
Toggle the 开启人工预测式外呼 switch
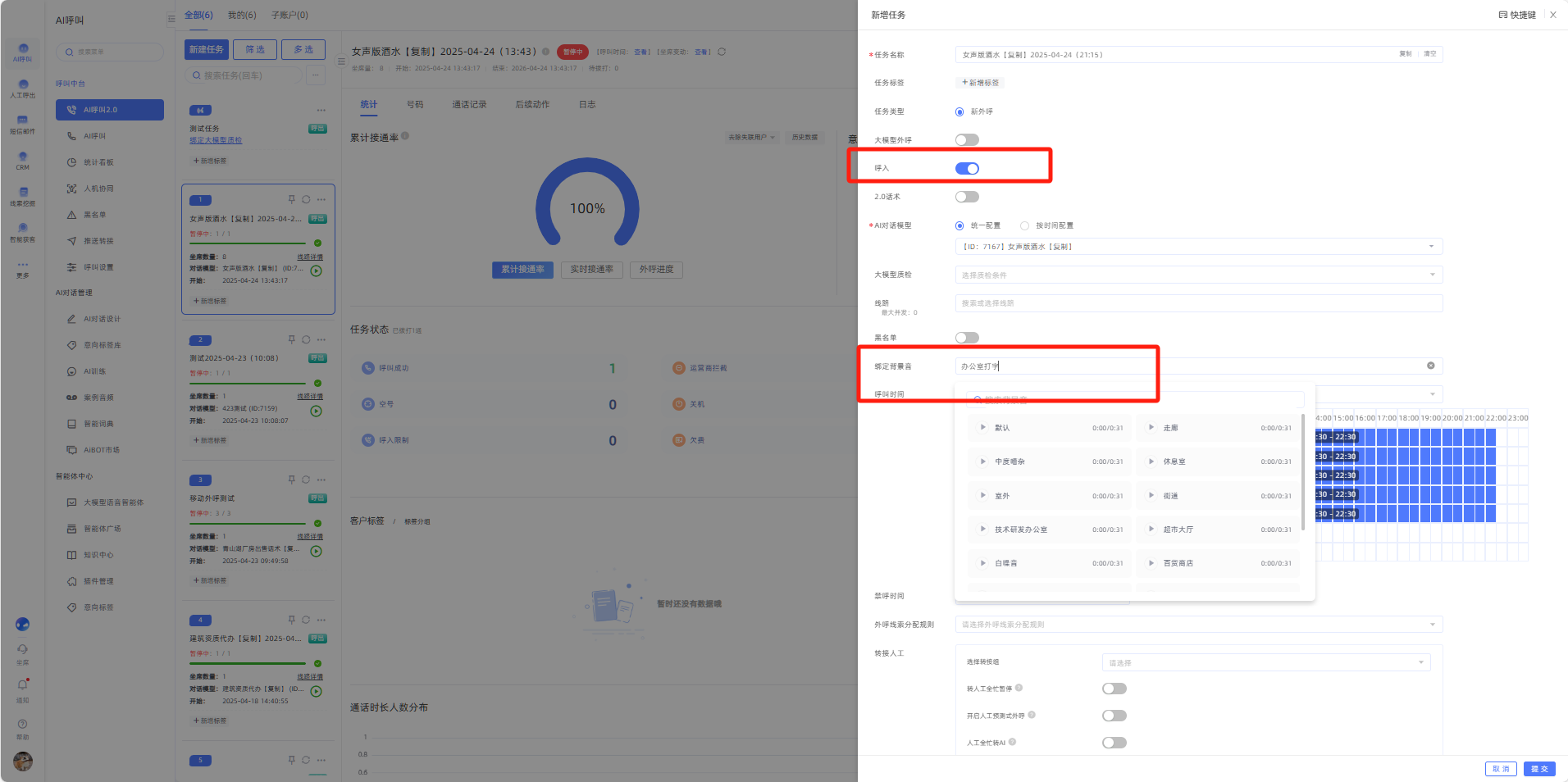coord(1114,716)
